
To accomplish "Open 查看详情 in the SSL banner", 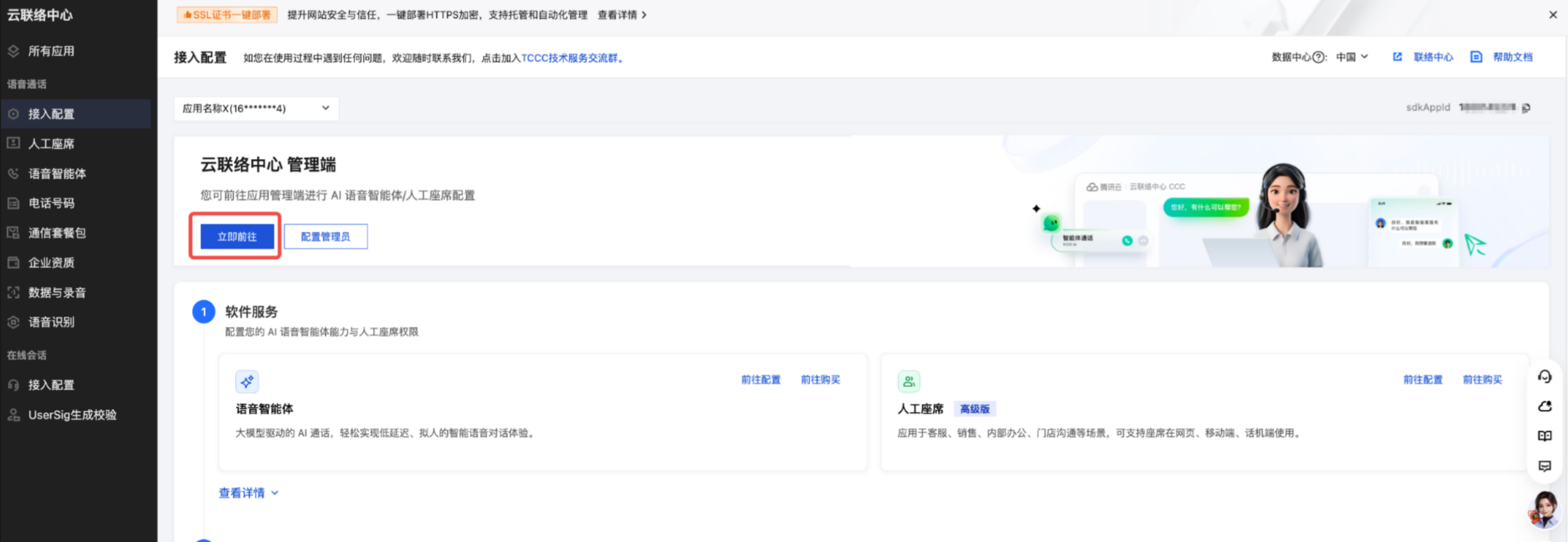I will (622, 15).
